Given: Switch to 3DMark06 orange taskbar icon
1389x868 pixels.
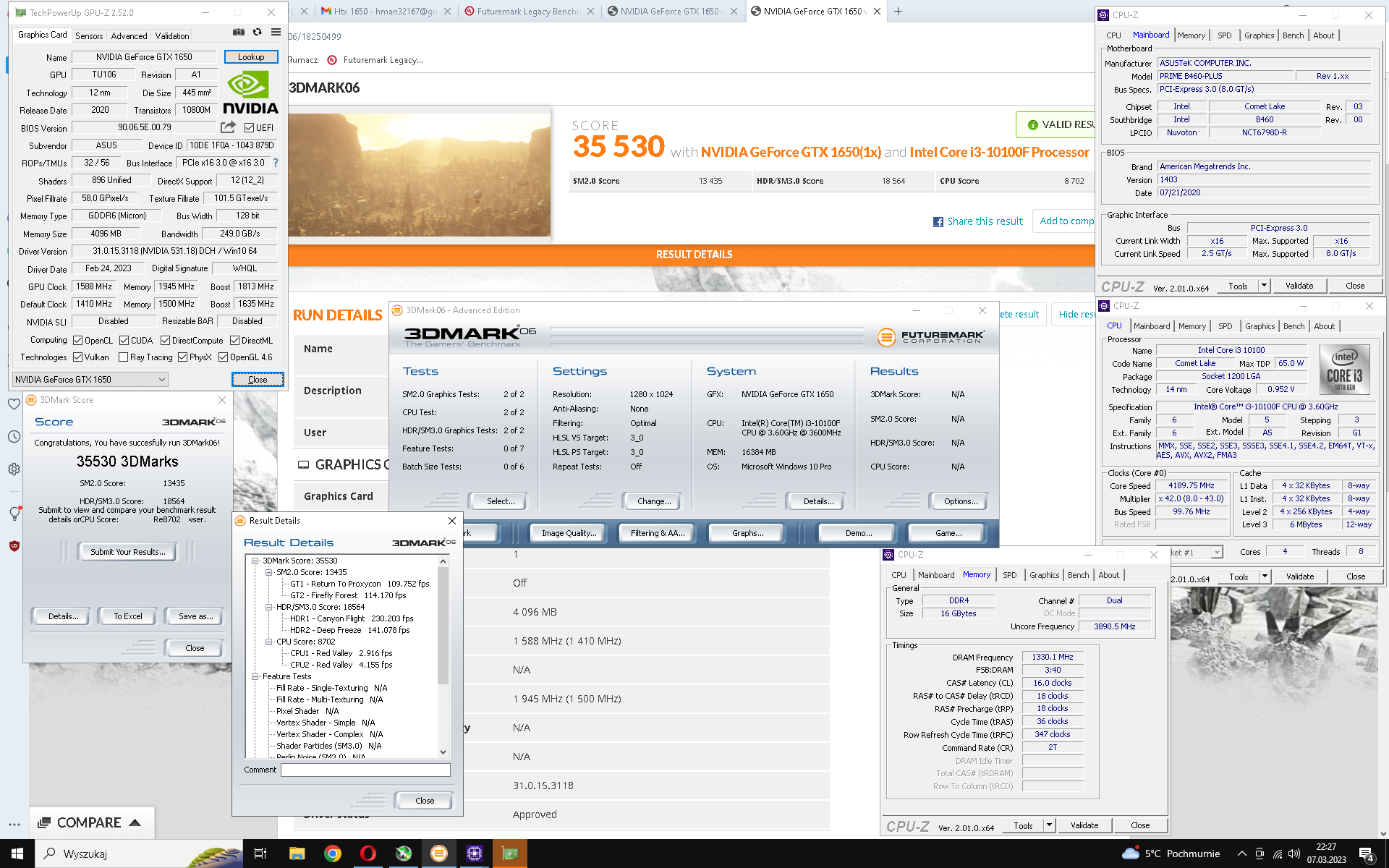Looking at the screenshot, I should point(438,854).
